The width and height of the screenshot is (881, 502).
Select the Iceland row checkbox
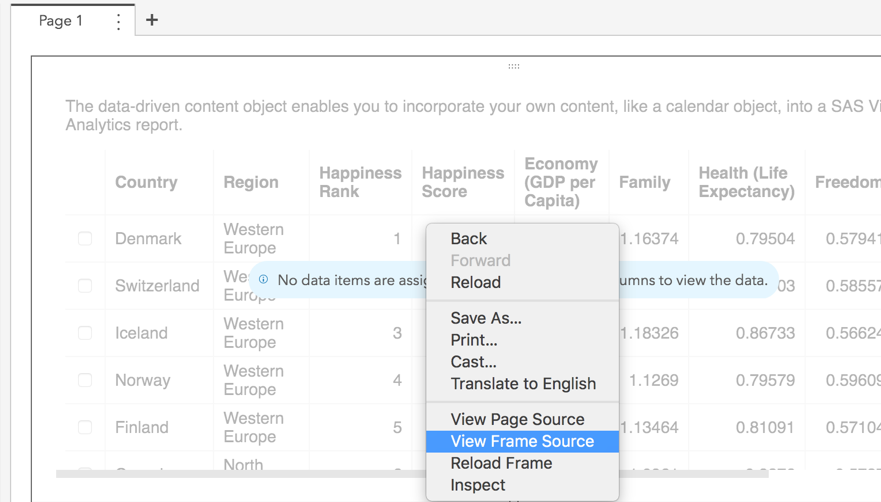pyautogui.click(x=85, y=333)
